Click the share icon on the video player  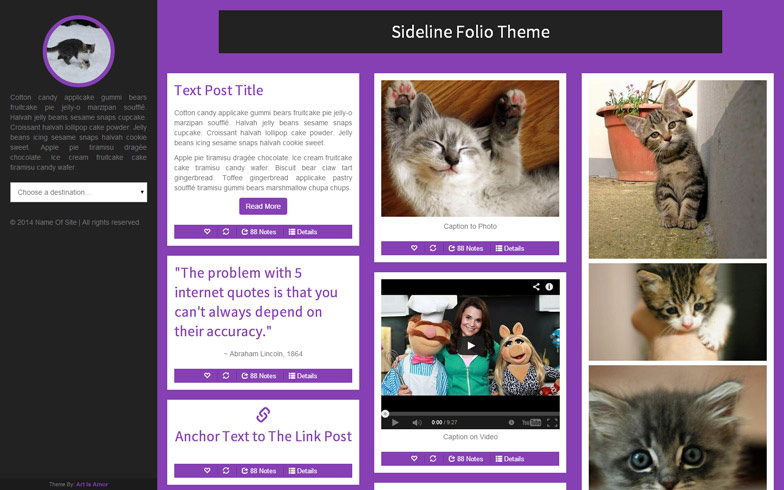point(536,286)
